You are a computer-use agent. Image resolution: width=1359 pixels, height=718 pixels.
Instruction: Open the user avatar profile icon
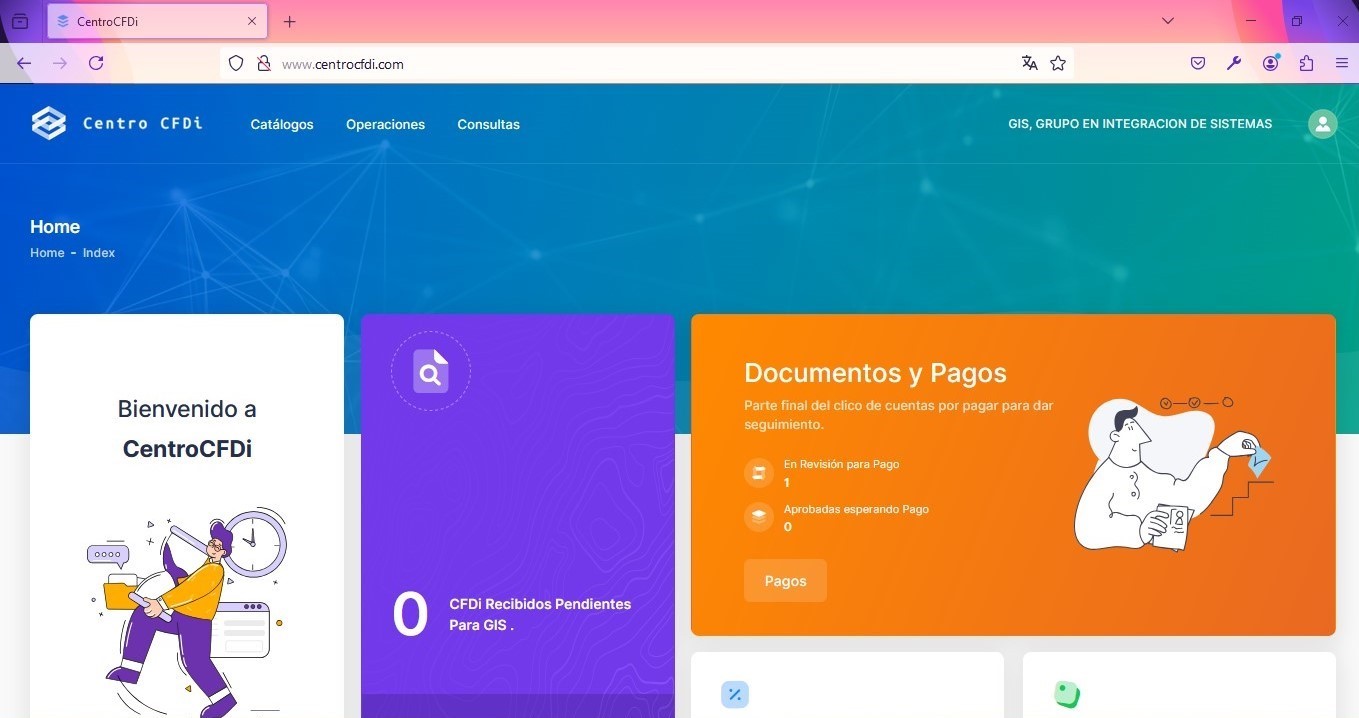(x=1322, y=124)
